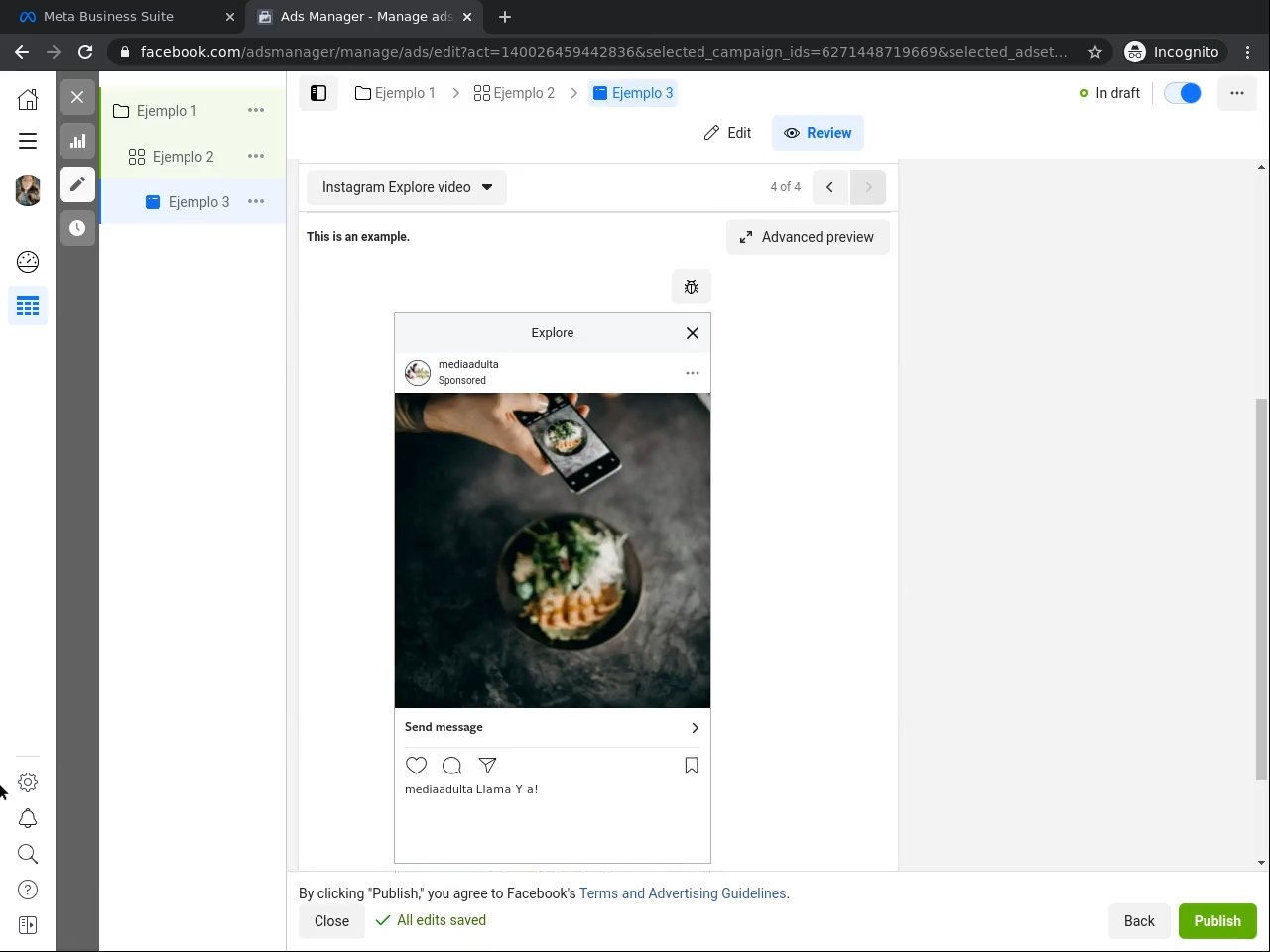Click the Back button
The width and height of the screenshot is (1270, 952).
click(1139, 921)
